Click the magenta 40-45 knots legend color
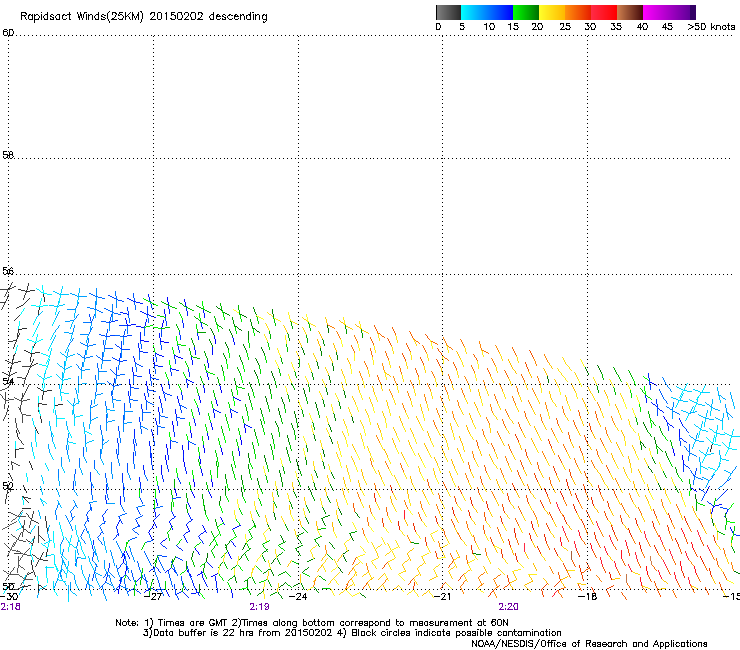 [x=656, y=12]
